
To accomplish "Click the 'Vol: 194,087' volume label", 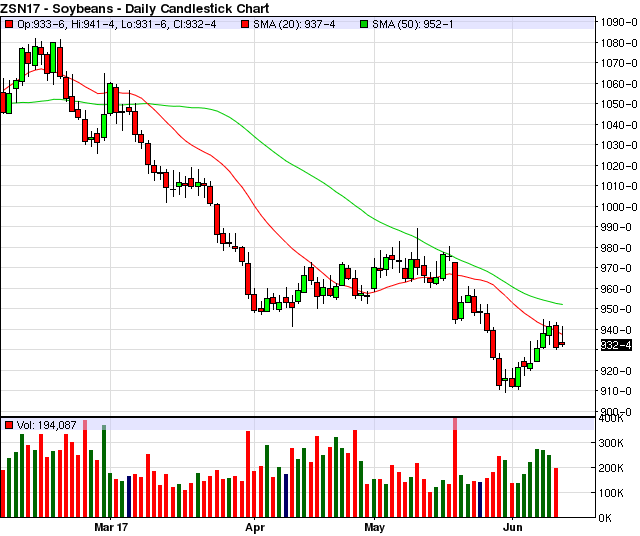I will coord(47,425).
